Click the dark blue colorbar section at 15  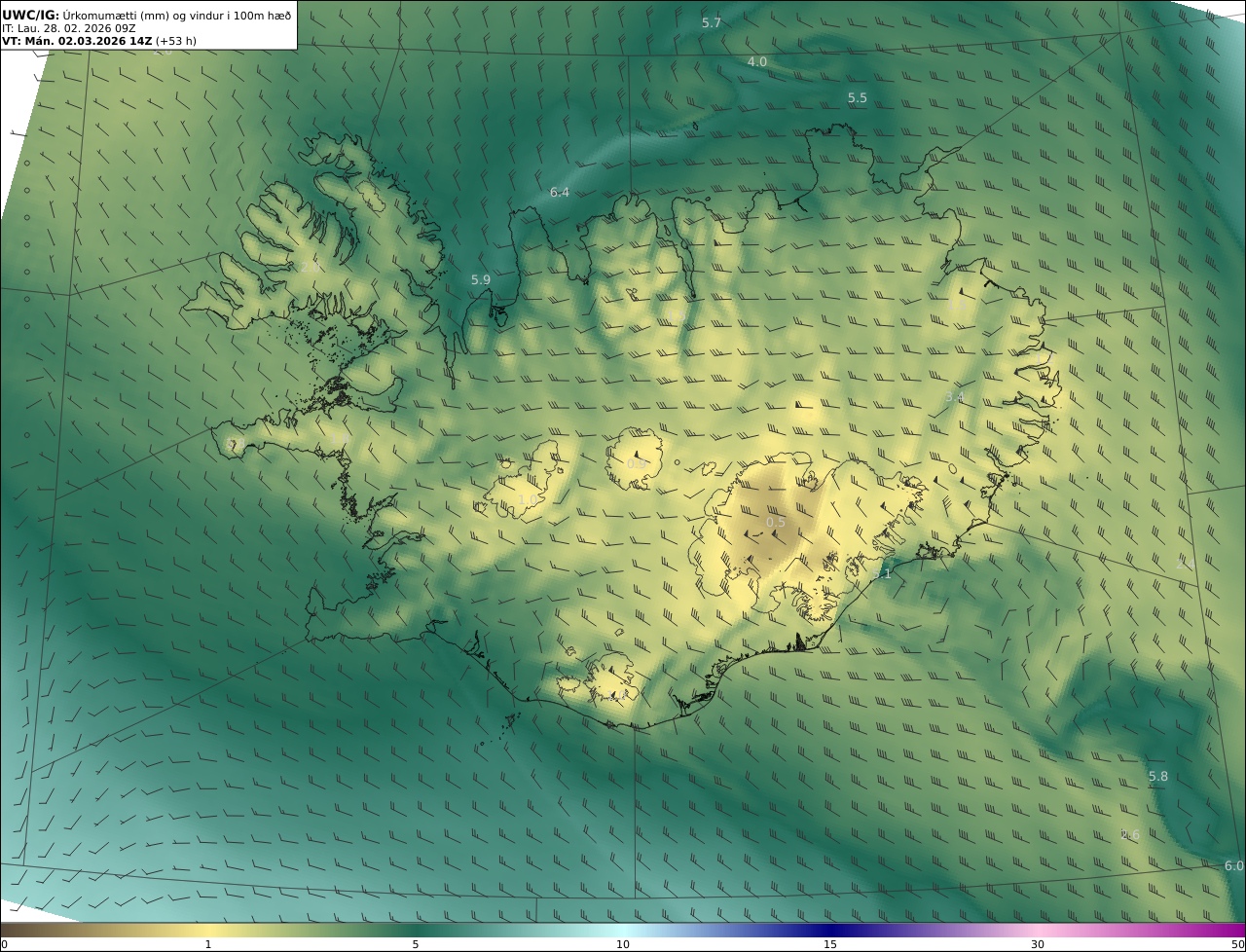pyautogui.click(x=830, y=930)
